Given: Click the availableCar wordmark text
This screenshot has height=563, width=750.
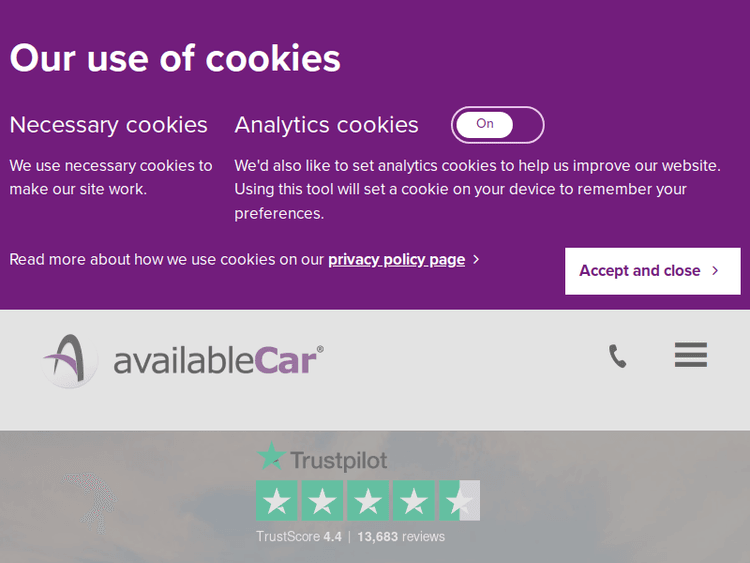Looking at the screenshot, I should click(x=218, y=360).
